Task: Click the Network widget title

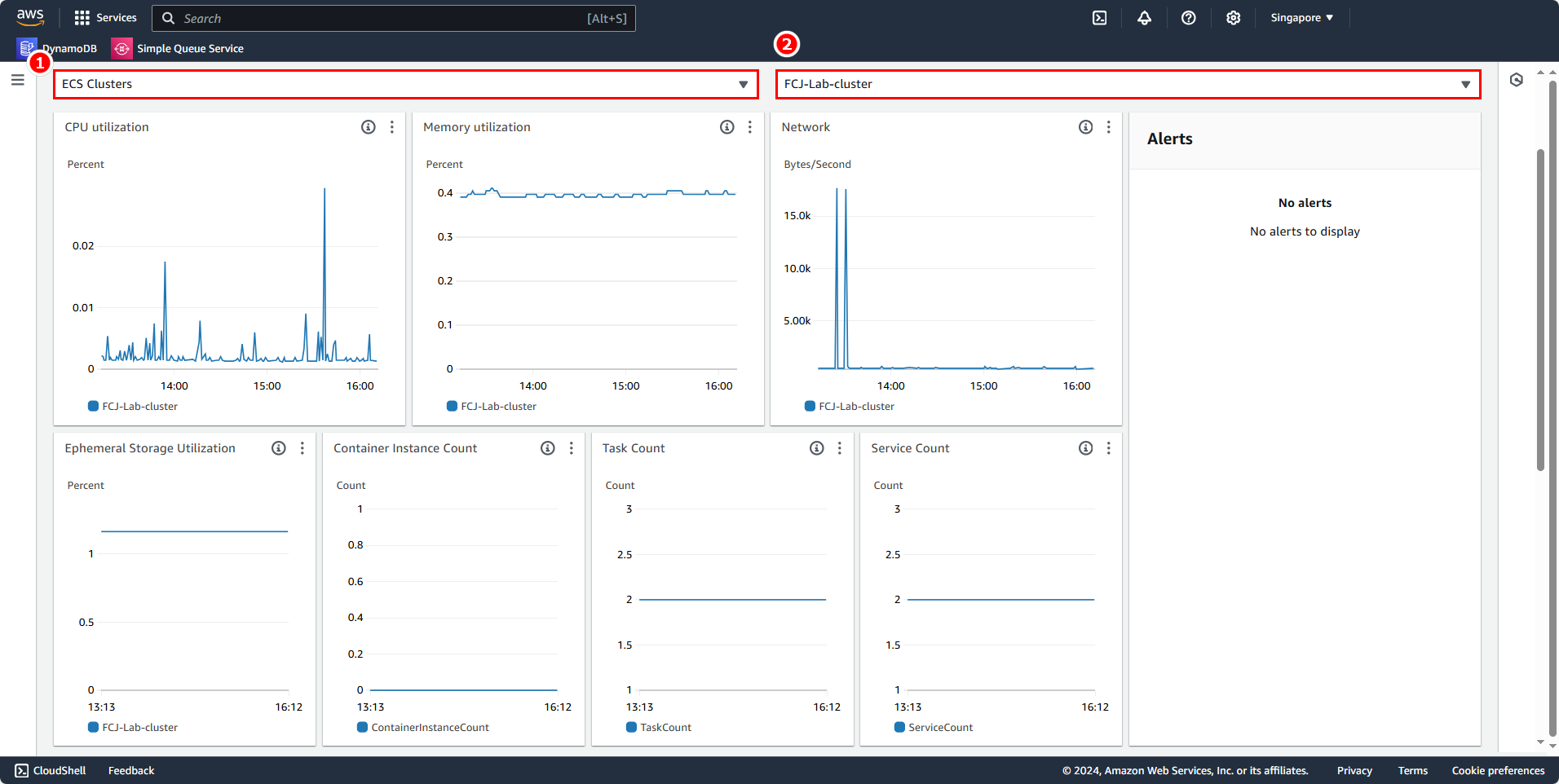Action: pos(806,127)
